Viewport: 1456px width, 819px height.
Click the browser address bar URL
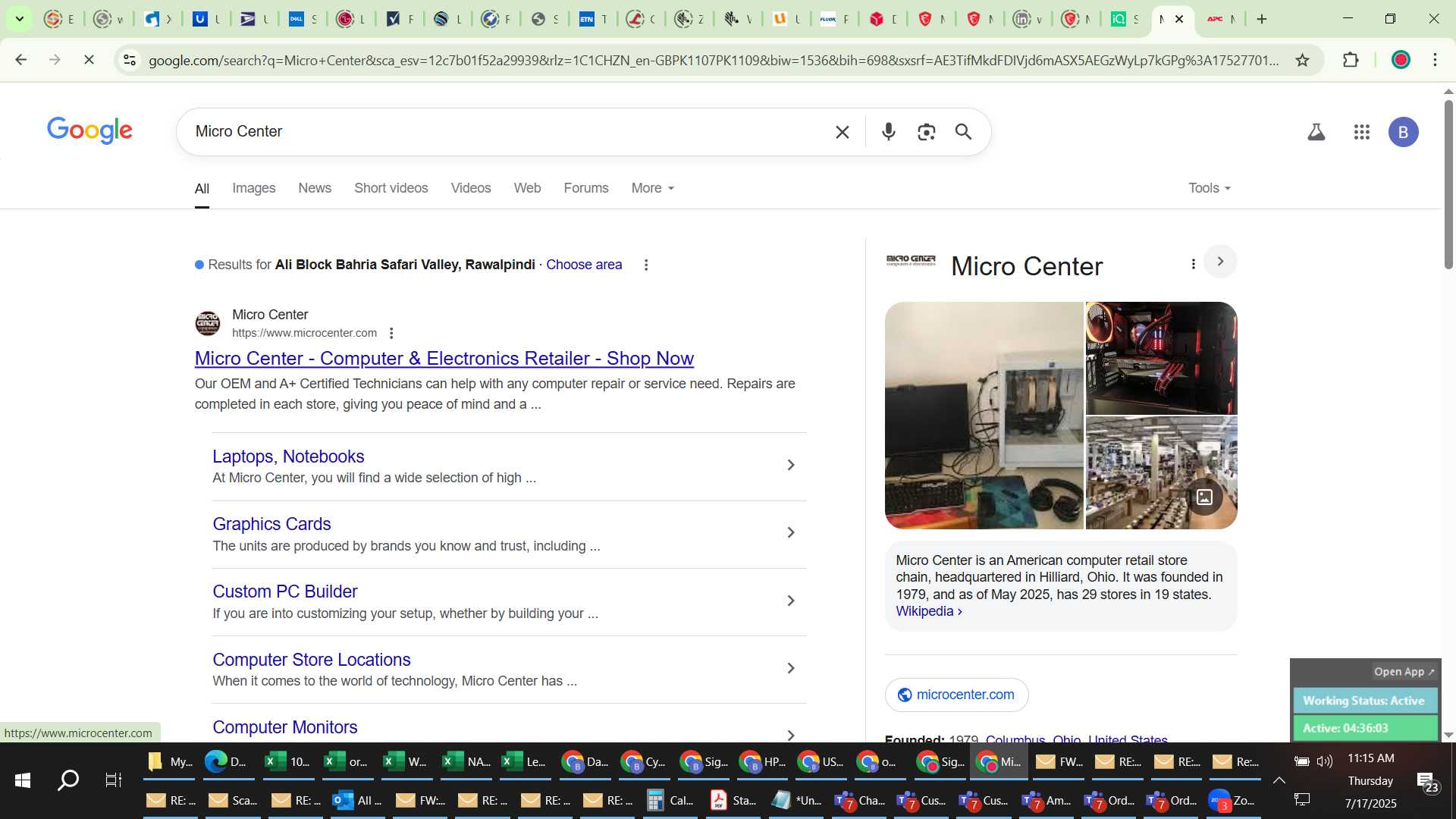[x=713, y=61]
